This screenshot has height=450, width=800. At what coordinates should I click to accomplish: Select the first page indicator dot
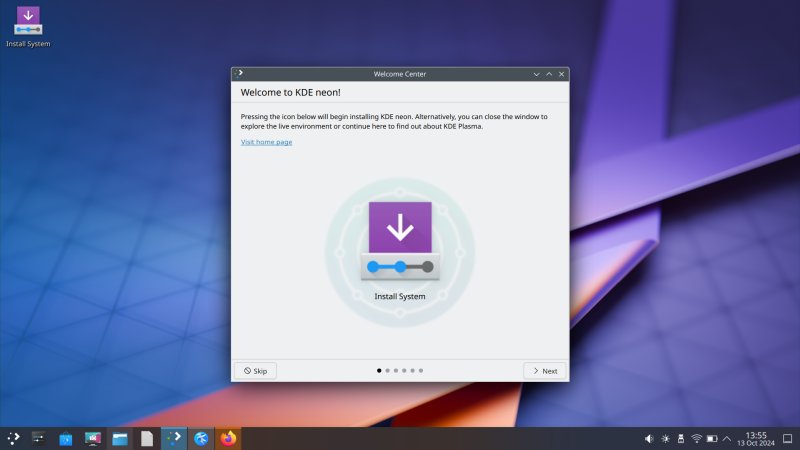pos(379,371)
